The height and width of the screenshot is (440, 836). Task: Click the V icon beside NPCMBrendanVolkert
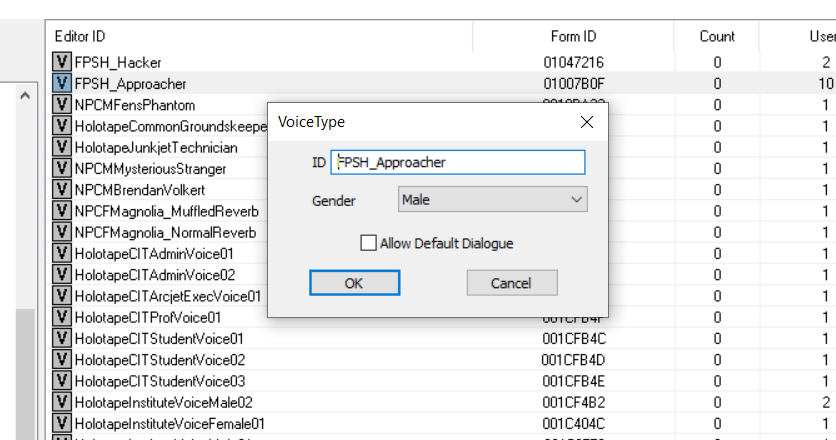point(62,190)
